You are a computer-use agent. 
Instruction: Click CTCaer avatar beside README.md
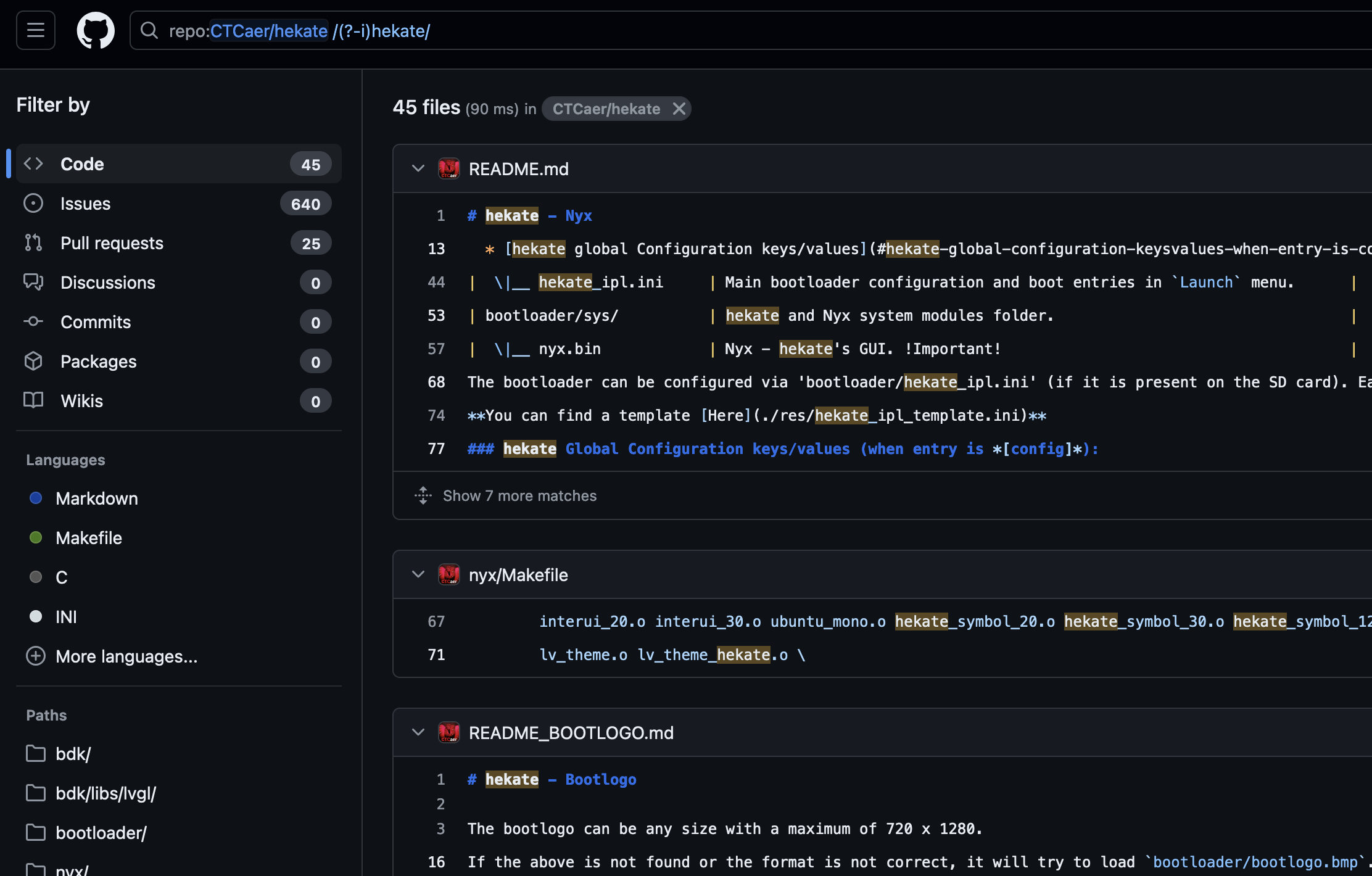(449, 168)
